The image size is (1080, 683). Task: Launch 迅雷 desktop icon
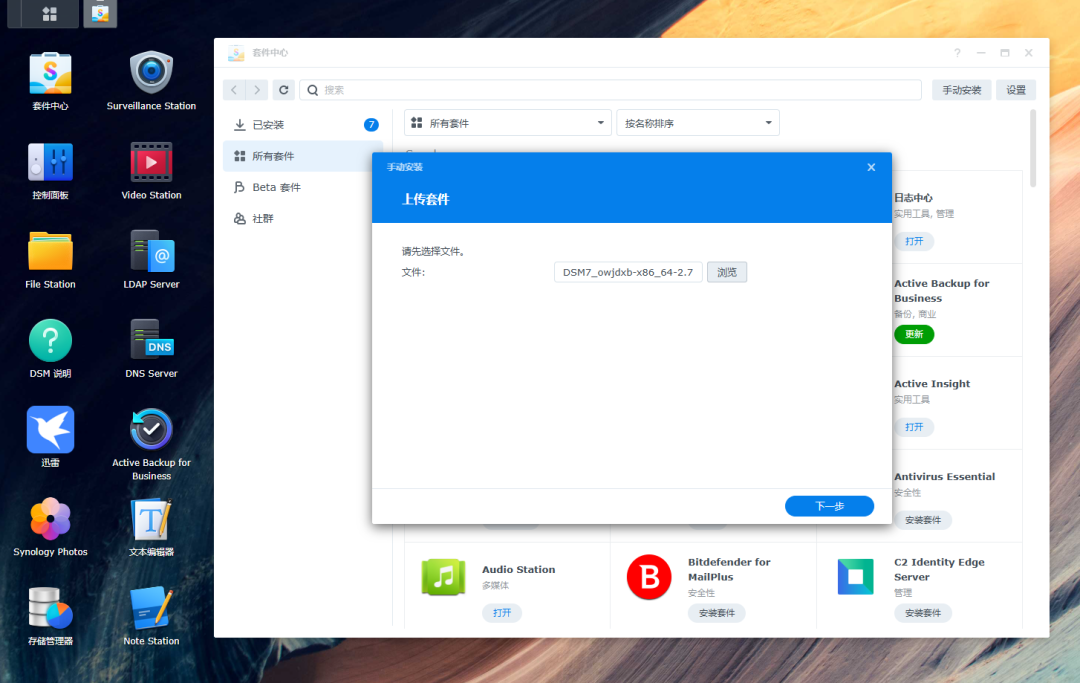click(50, 430)
